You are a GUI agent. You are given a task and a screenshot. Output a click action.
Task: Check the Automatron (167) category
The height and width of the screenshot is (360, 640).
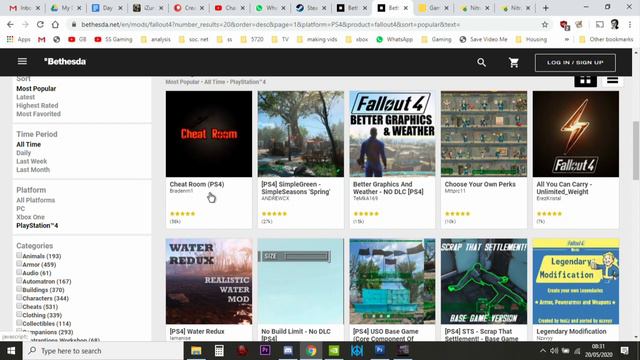coord(19,280)
